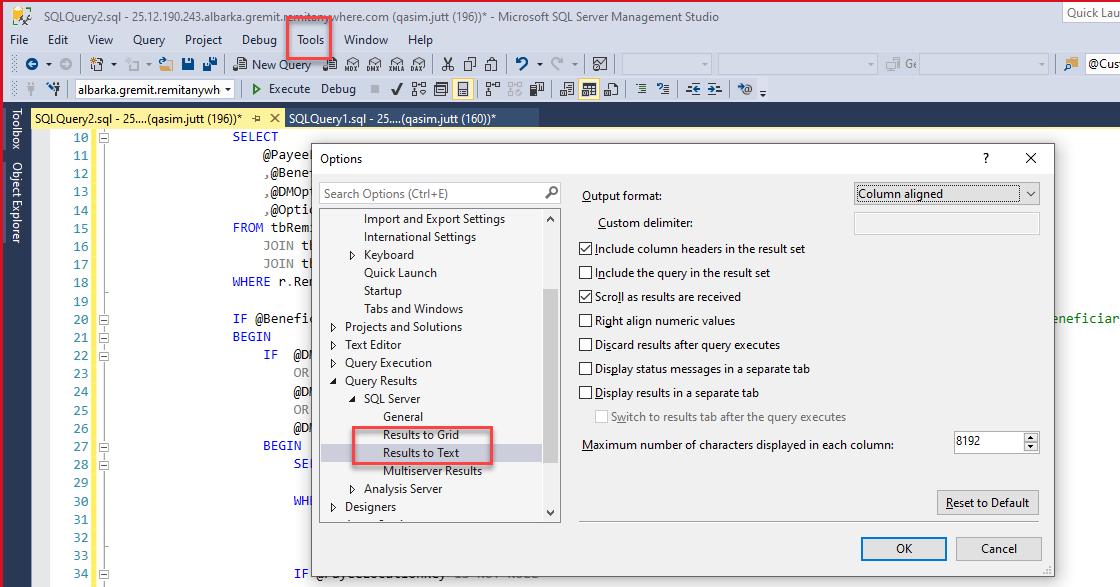
Task: Click Cancel in the Options dialog
Action: click(x=999, y=548)
